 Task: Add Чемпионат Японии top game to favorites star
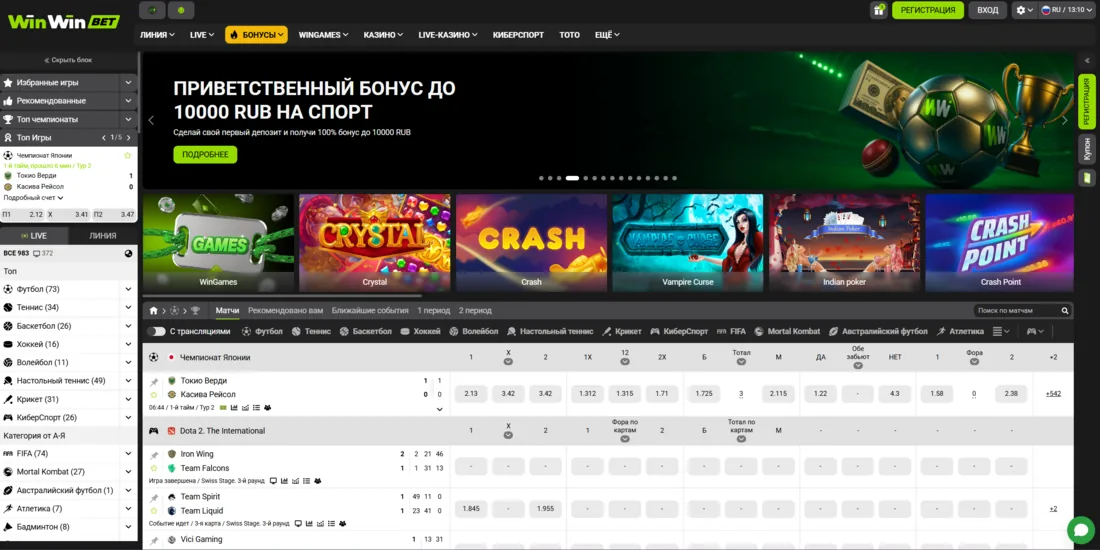click(128, 155)
